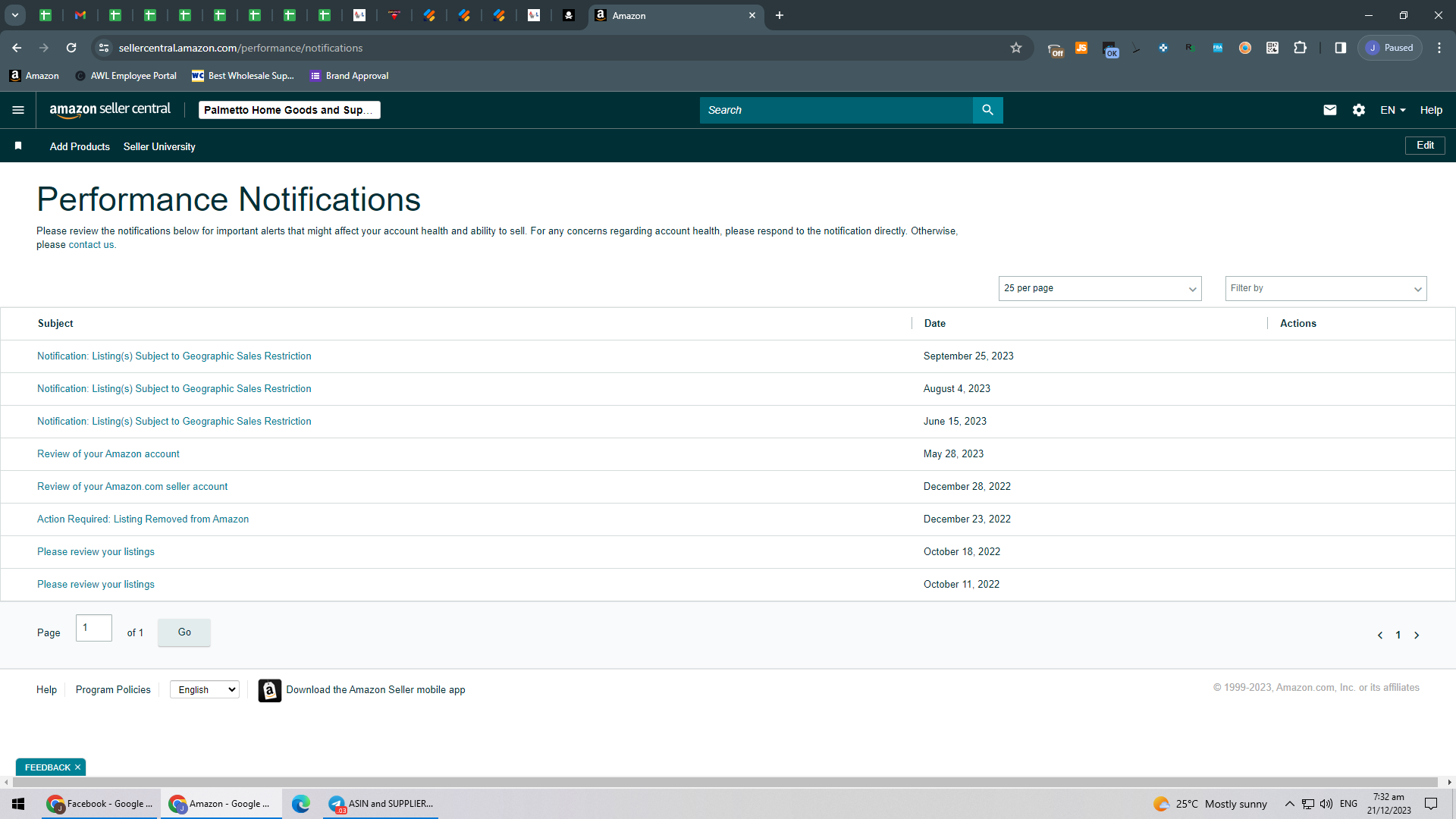The height and width of the screenshot is (819, 1456).
Task: Open the EN language dropdown
Action: point(1393,110)
